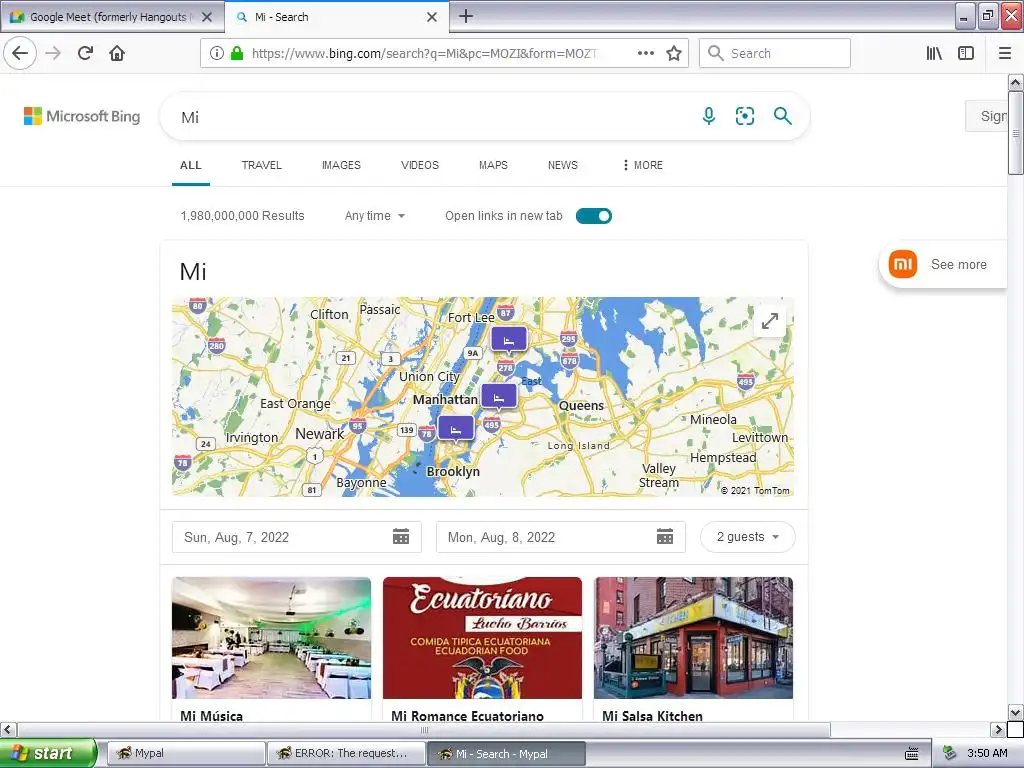Open the on-screen keyboard tray icon
The image size is (1024, 768).
tap(912, 754)
